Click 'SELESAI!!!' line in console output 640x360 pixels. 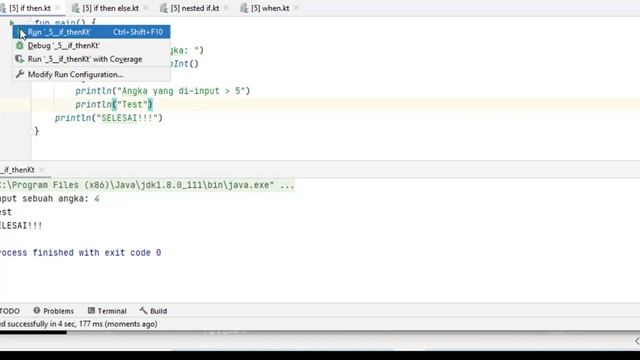click(21, 225)
